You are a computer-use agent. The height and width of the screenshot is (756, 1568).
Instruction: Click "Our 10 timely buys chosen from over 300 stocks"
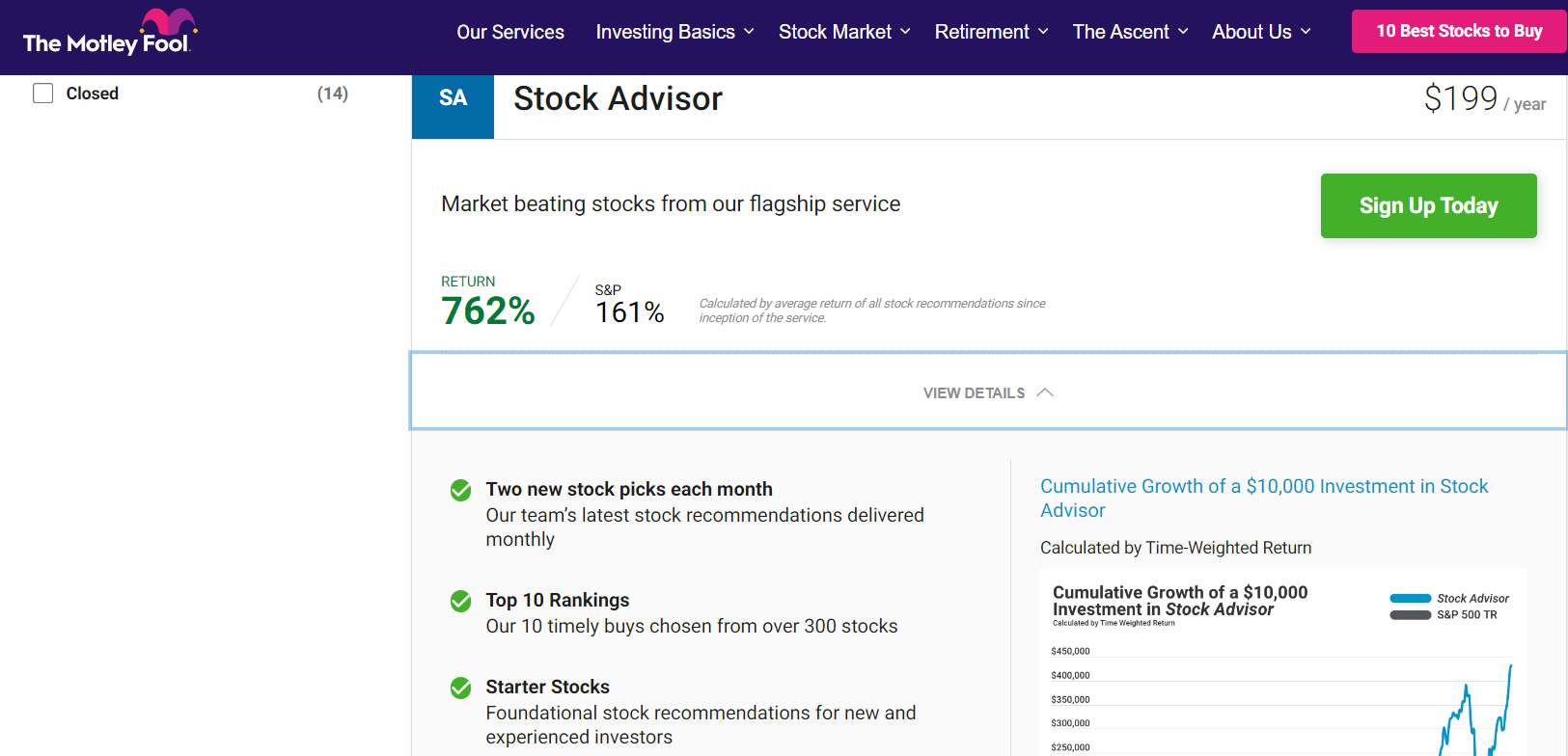(692, 626)
